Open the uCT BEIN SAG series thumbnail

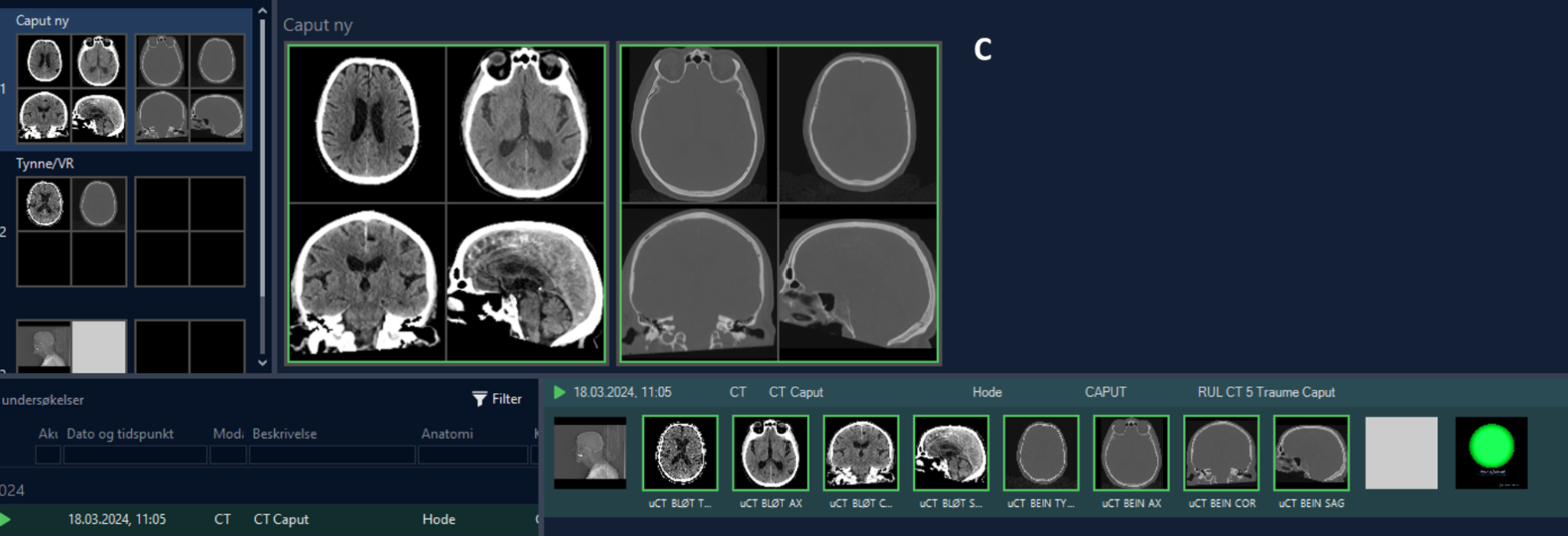[x=1312, y=453]
